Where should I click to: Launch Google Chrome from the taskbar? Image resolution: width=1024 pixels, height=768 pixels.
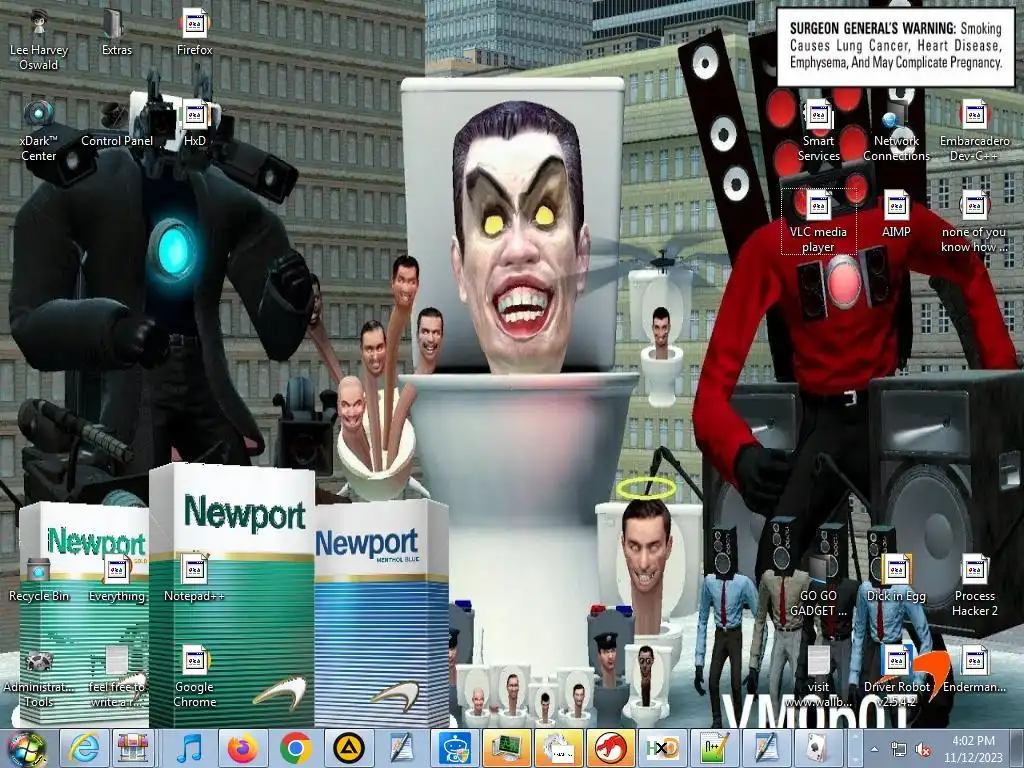(x=295, y=748)
